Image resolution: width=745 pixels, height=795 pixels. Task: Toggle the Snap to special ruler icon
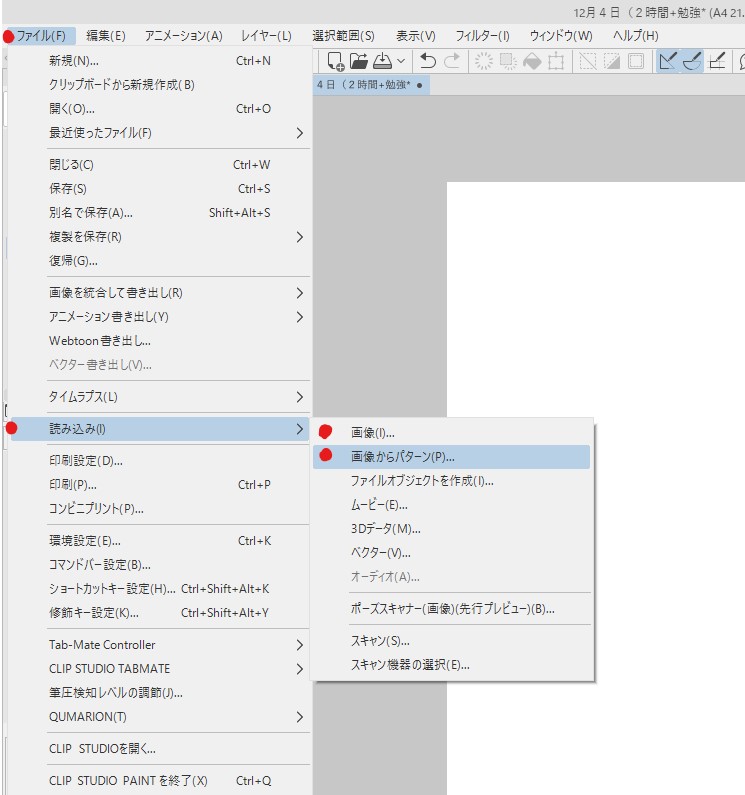click(692, 61)
